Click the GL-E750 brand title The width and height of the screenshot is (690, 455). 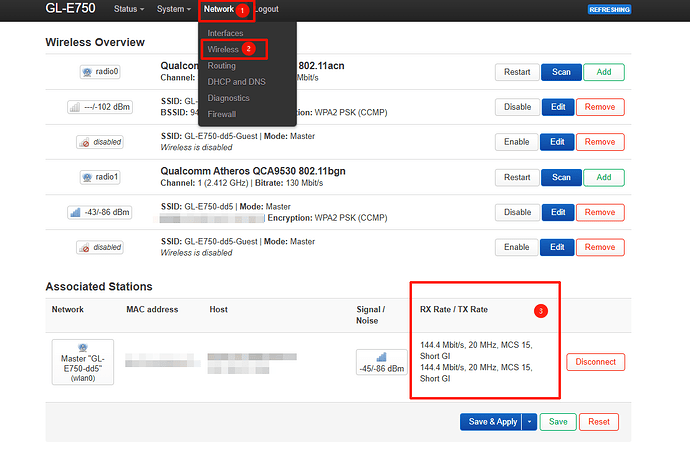(71, 9)
